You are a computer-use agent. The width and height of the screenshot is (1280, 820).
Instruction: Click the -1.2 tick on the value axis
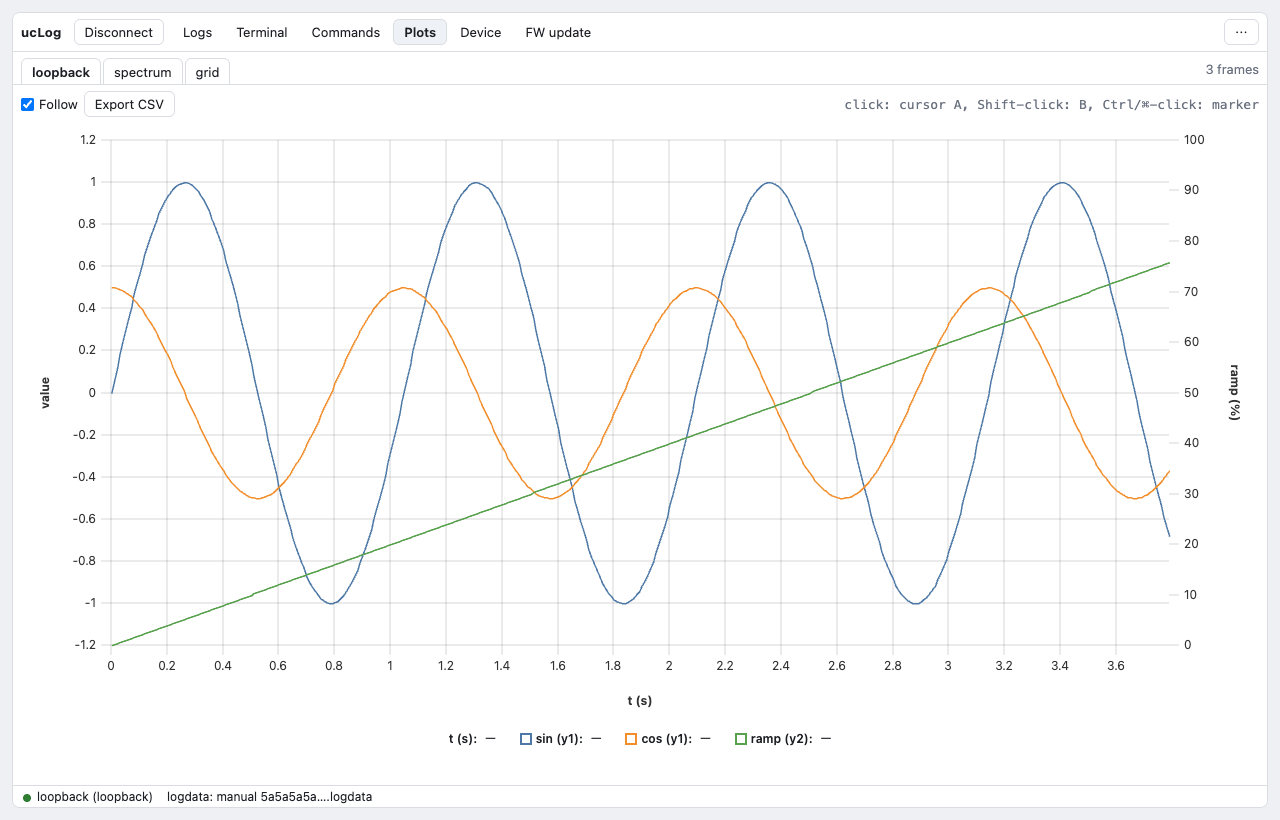85,645
